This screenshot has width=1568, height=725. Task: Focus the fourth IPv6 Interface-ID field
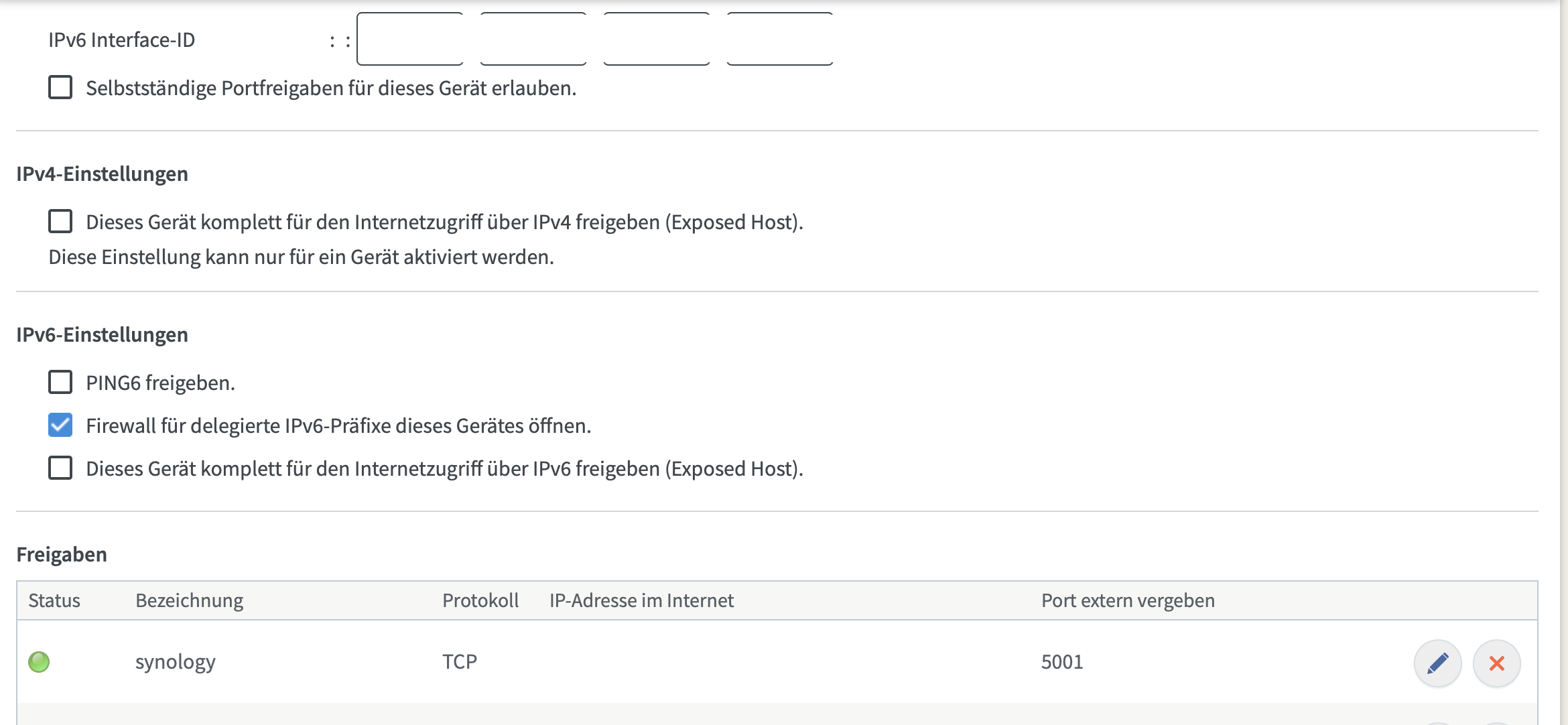[780, 39]
